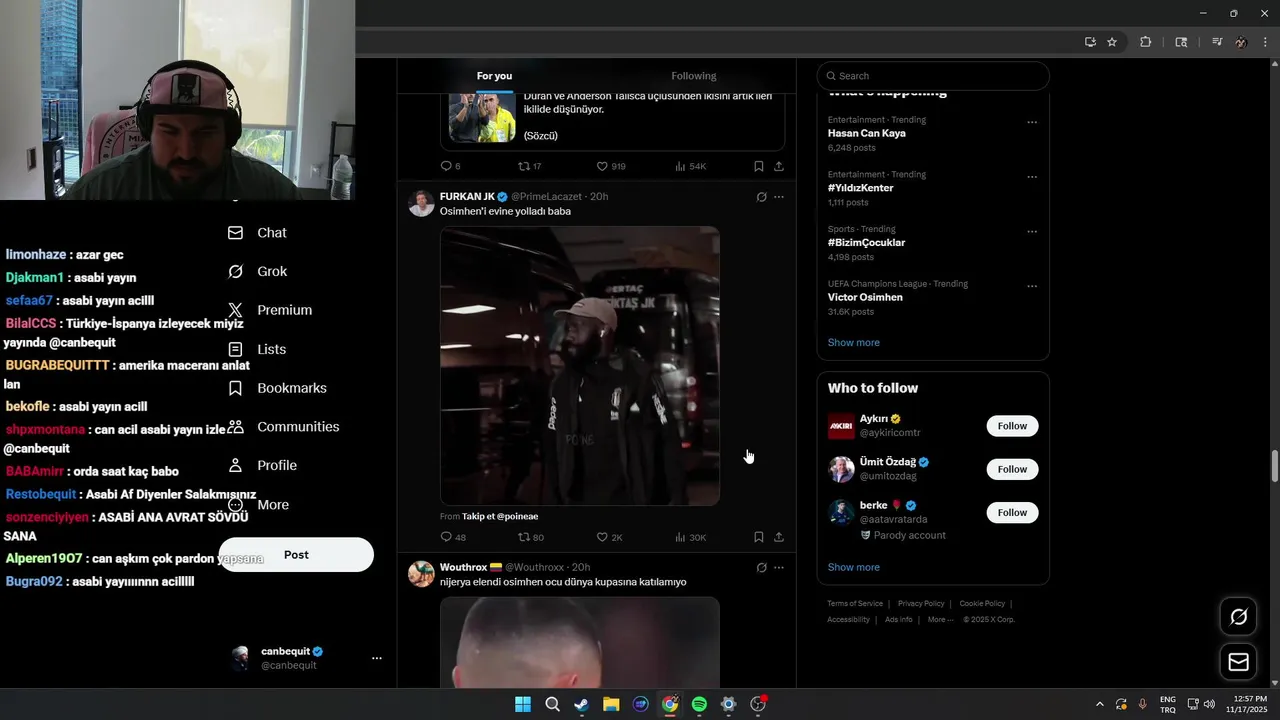Bookmark this page with the star icon

(1112, 42)
